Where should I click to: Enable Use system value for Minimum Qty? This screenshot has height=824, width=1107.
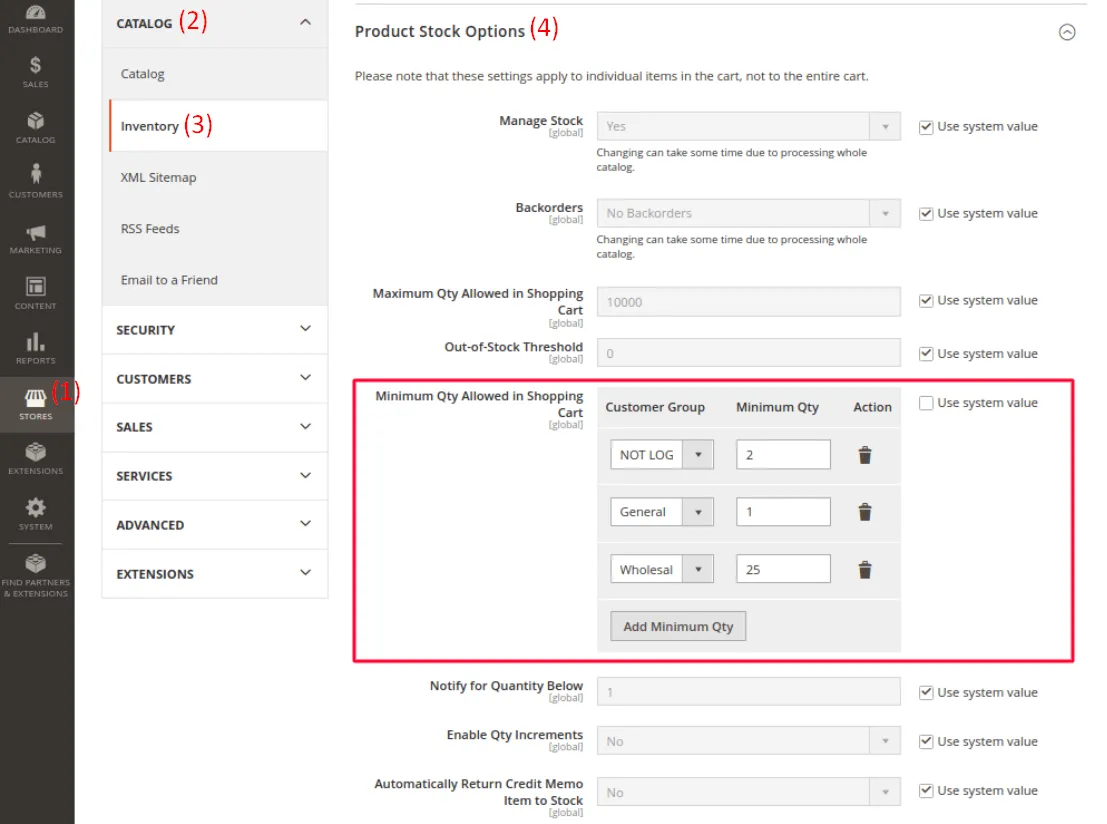(x=926, y=403)
